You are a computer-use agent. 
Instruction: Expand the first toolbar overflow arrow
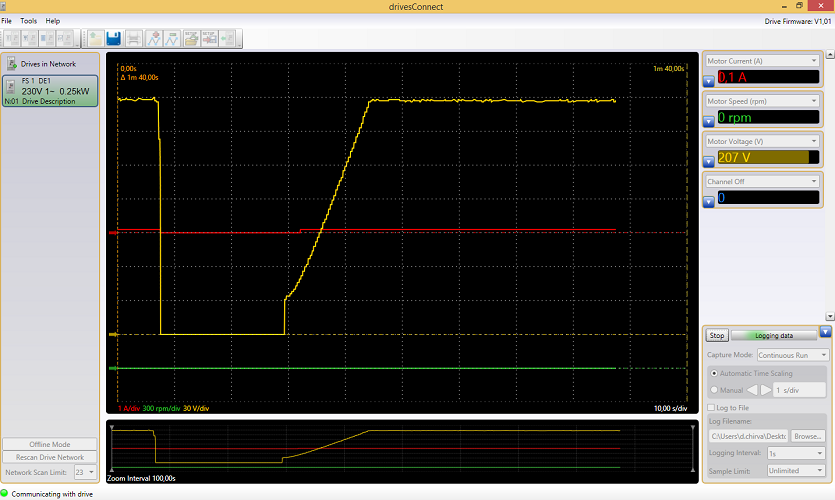[78, 38]
